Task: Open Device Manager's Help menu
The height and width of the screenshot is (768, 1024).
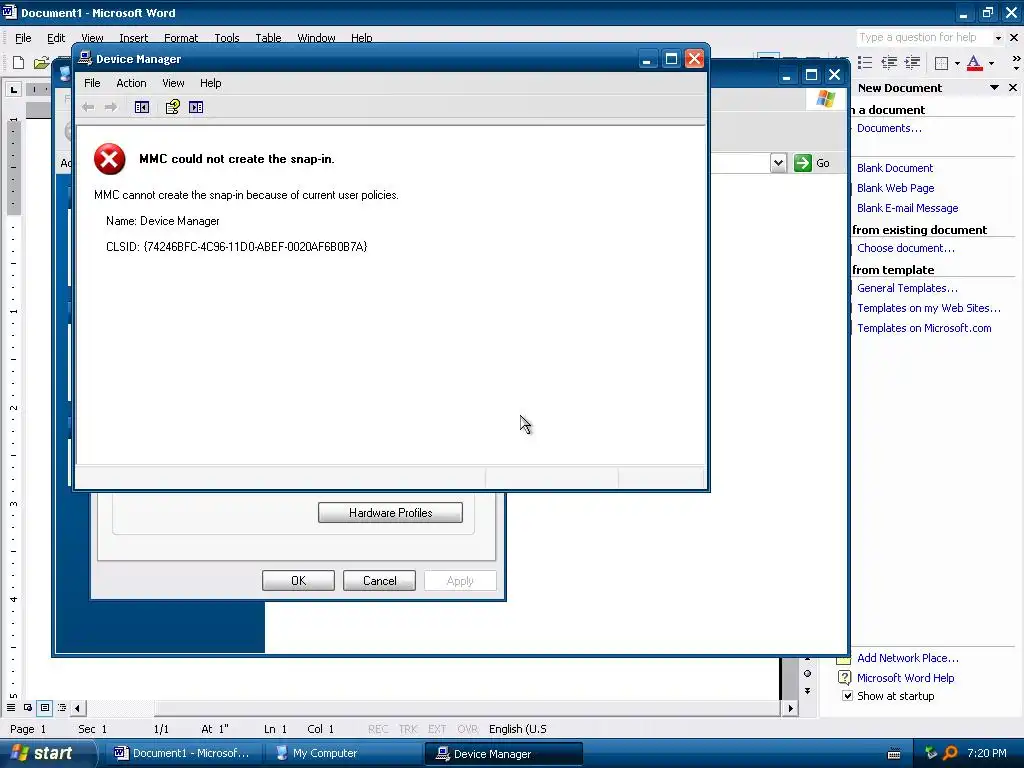Action: 210,83
